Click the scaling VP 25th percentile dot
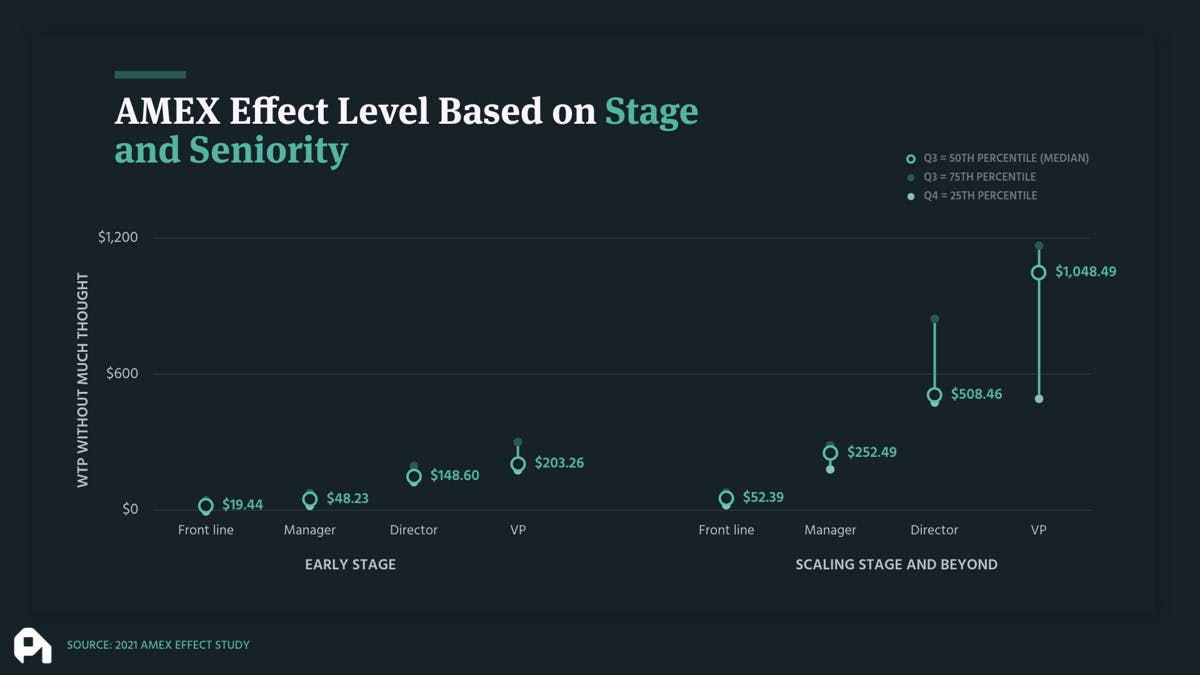Viewport: 1200px width, 675px height. pos(1039,399)
